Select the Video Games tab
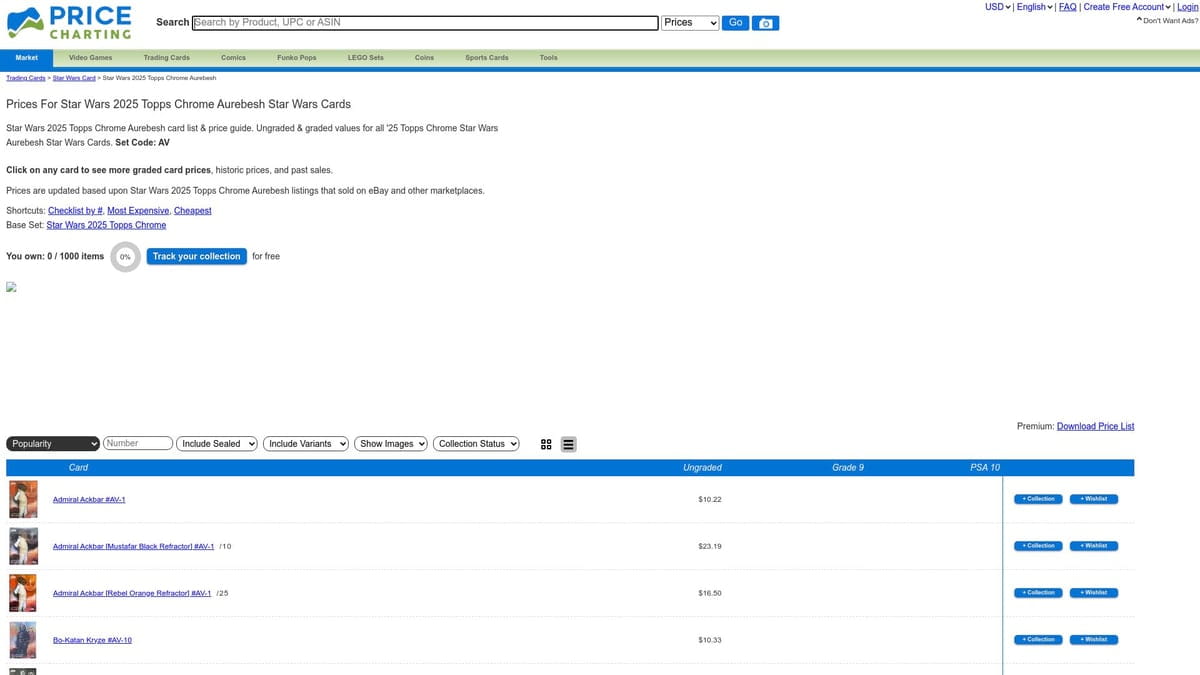Viewport: 1200px width, 675px height. pyautogui.click(x=91, y=58)
